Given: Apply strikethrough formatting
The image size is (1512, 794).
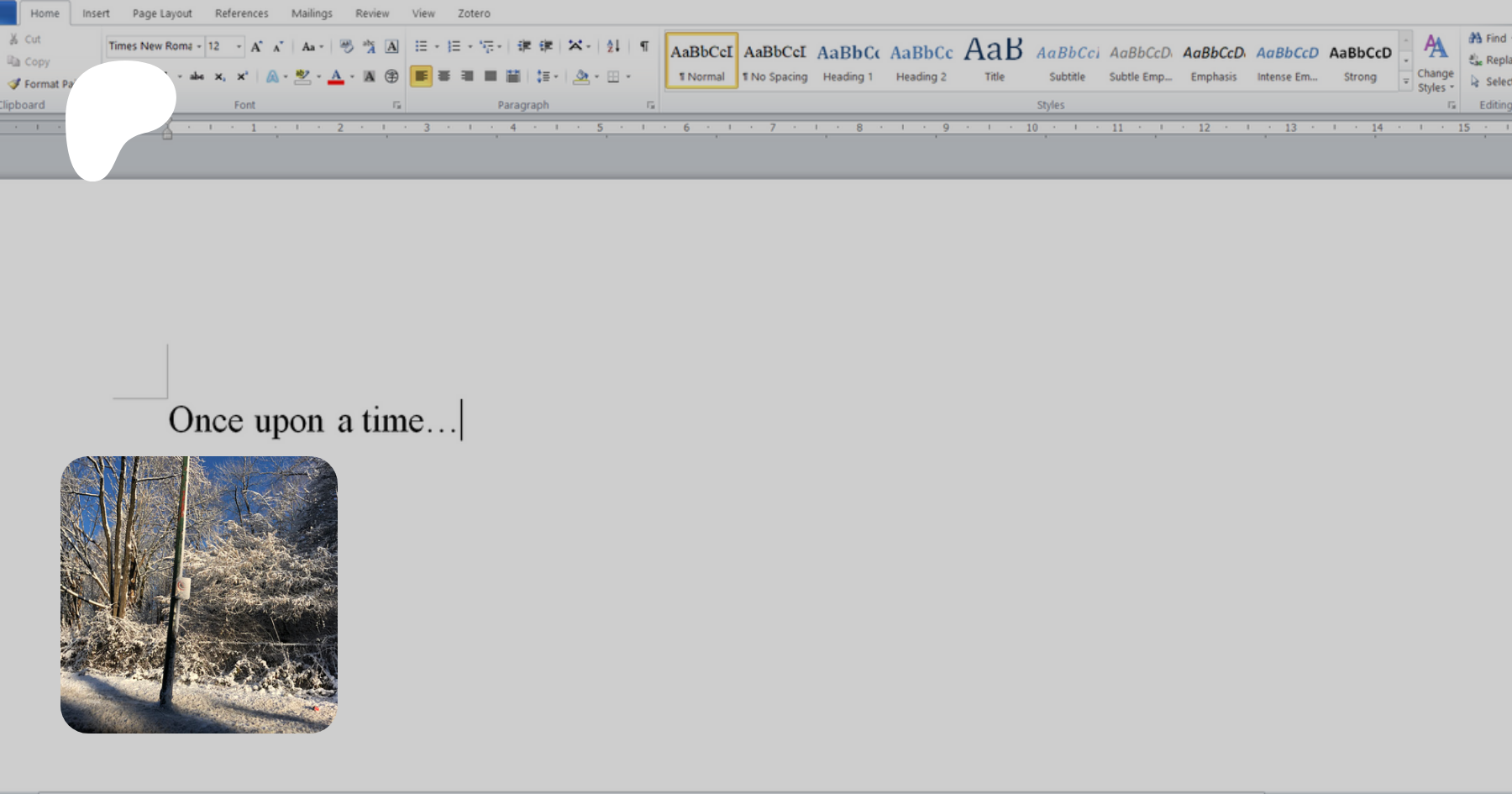Looking at the screenshot, I should pyautogui.click(x=197, y=76).
